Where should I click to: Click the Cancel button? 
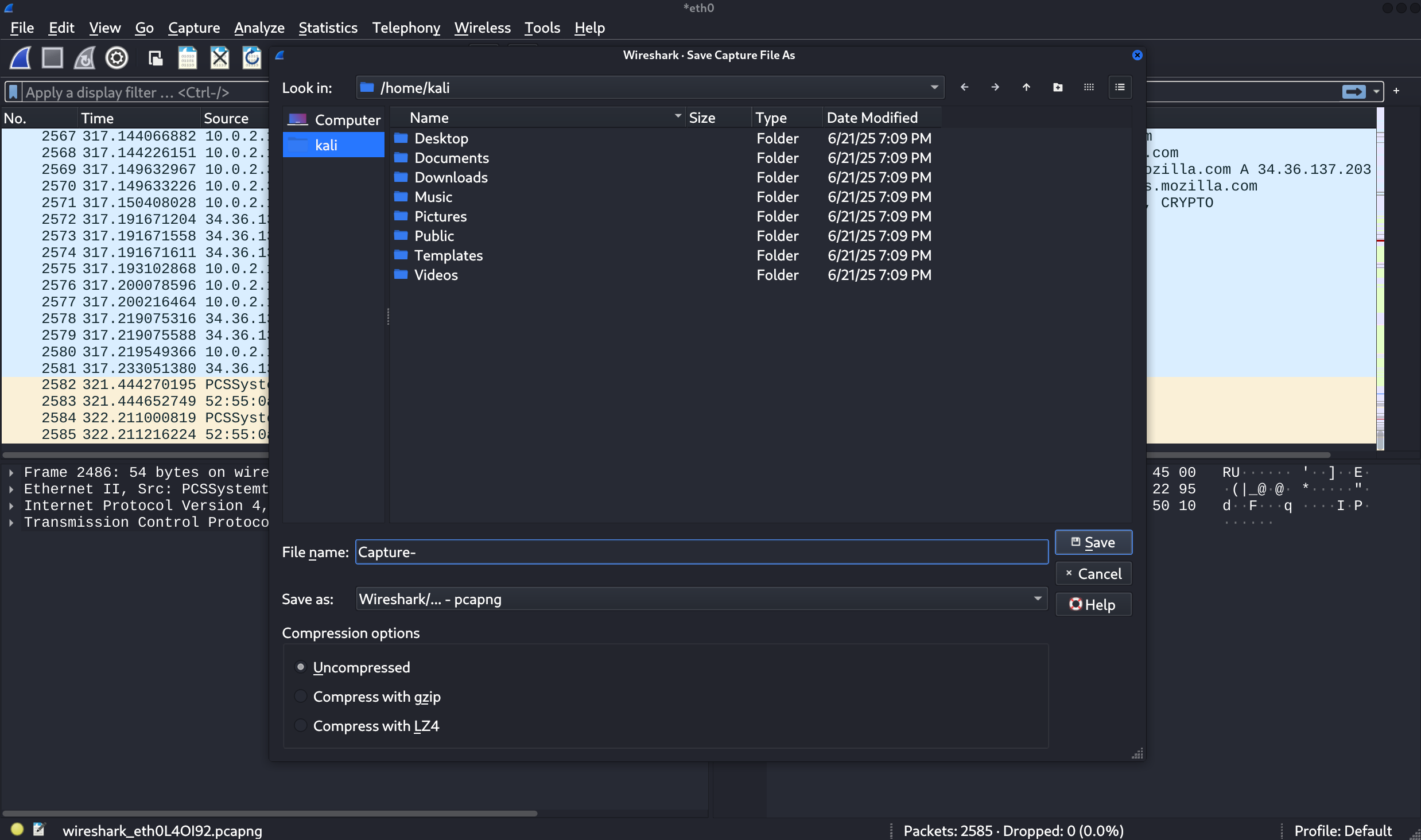[x=1093, y=573]
